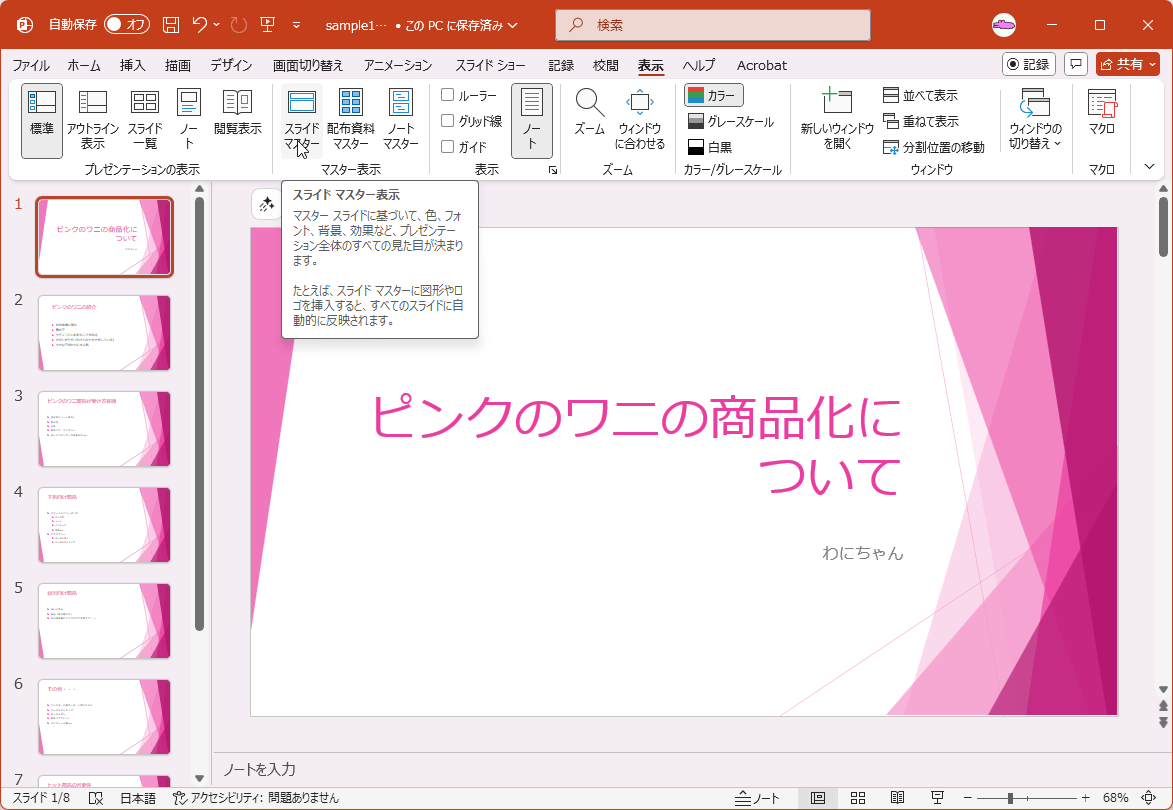Screen dimensions: 1173x810
Task: Toggle the 自動保存 autosave switch
Action: (126, 25)
